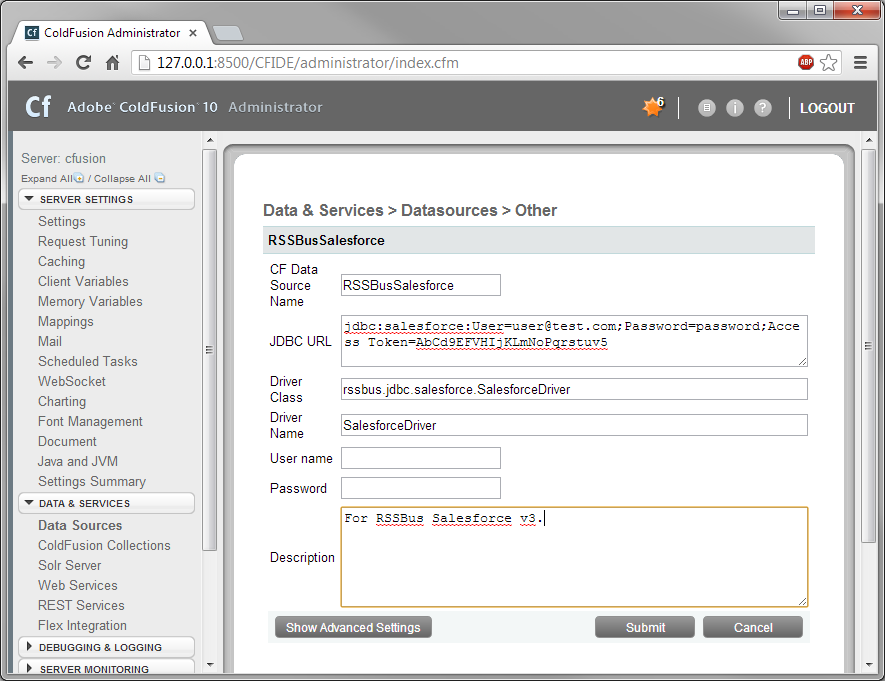This screenshot has height=681, width=885.
Task: Click LOGOUT in the header
Action: [827, 108]
